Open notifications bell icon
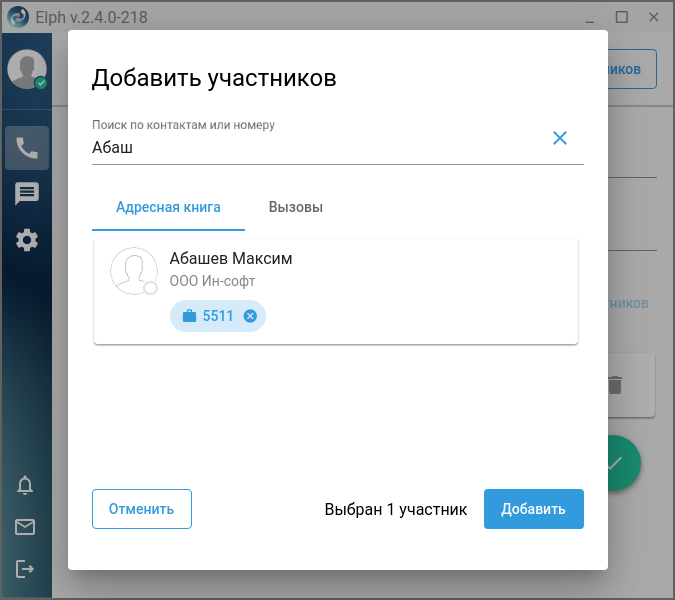 pyautogui.click(x=25, y=486)
